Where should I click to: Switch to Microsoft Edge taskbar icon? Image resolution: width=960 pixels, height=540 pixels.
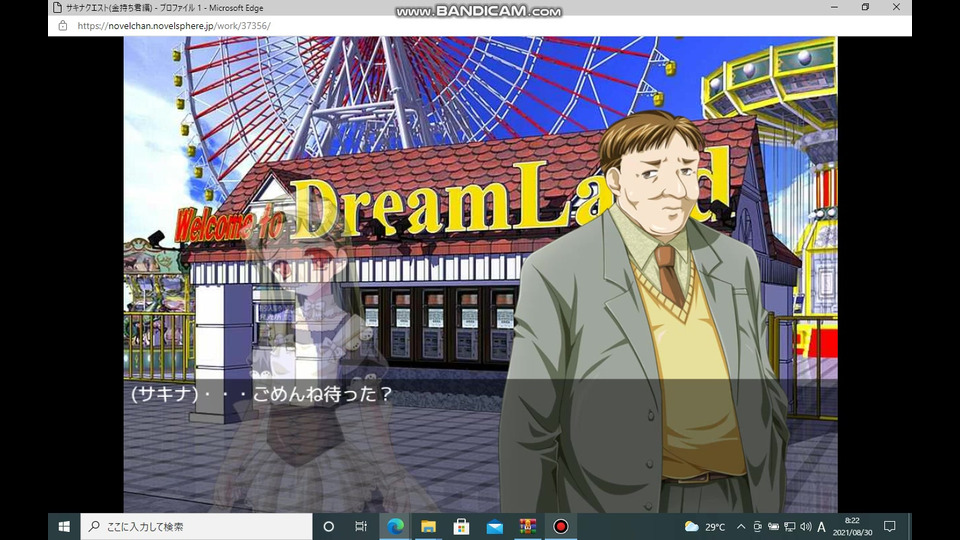pyautogui.click(x=395, y=527)
